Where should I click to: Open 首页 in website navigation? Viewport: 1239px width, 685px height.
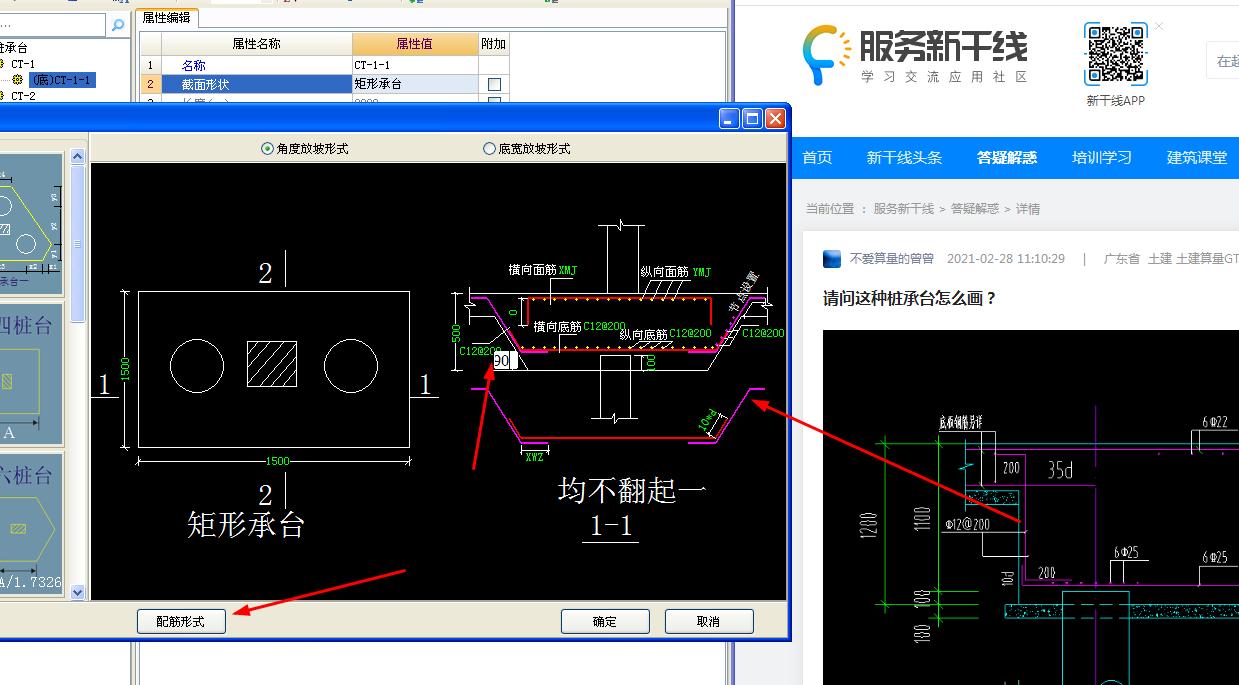tap(817, 158)
